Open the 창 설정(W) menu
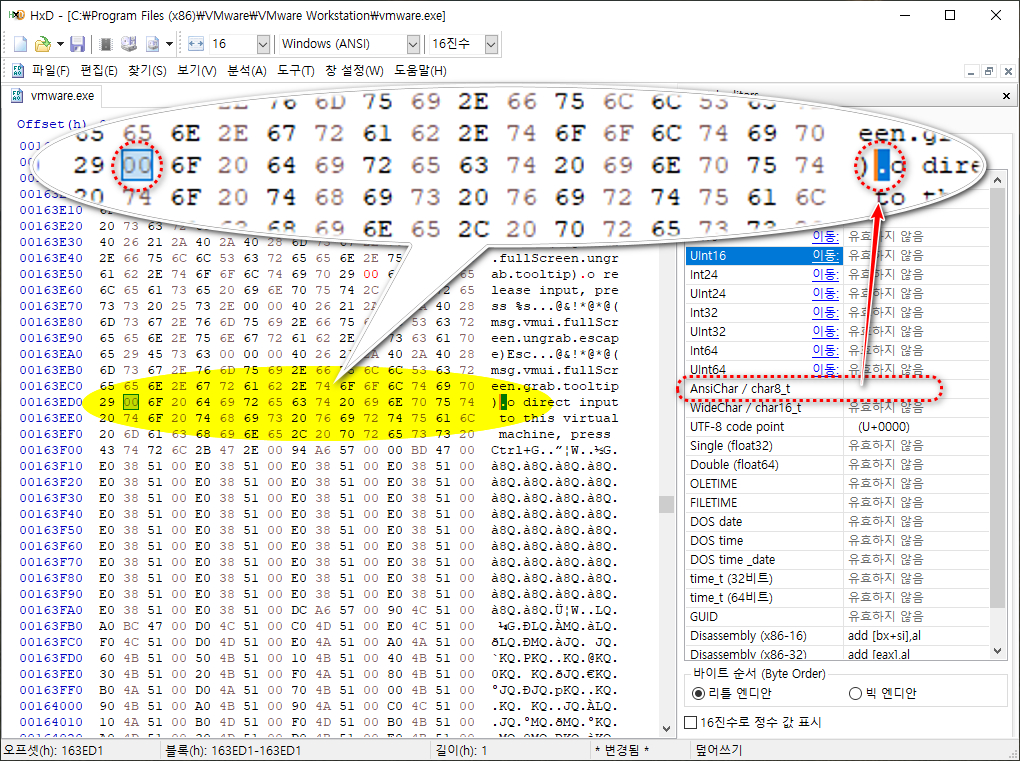1020x761 pixels. click(354, 70)
